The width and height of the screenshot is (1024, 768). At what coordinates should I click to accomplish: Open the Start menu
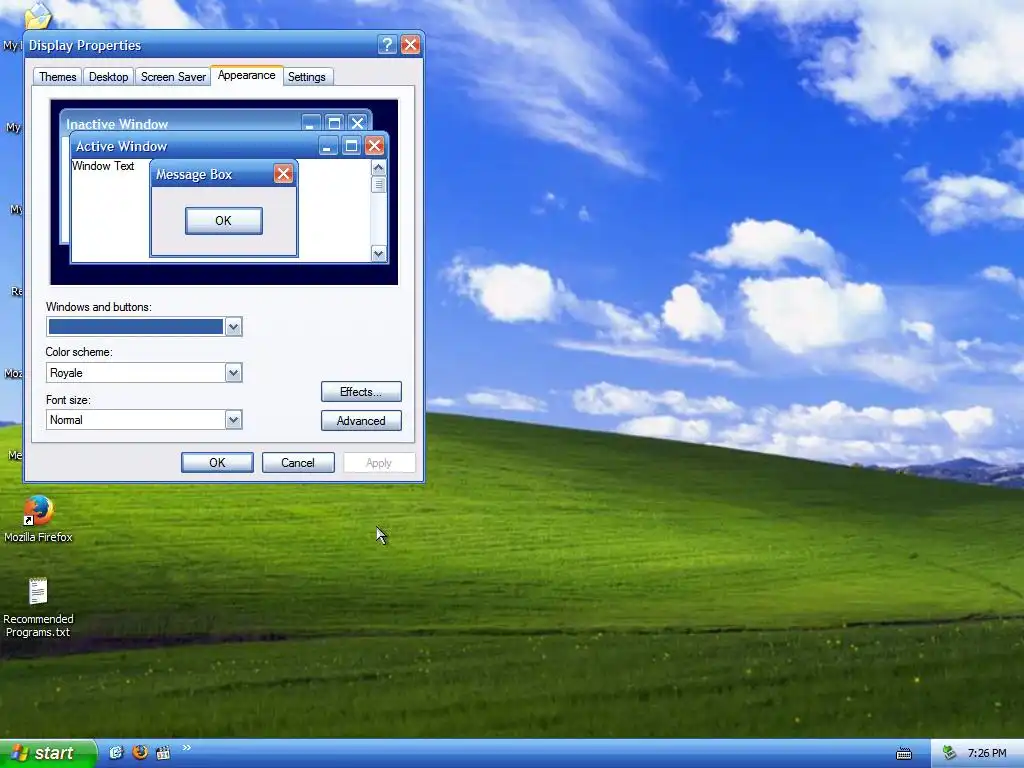[x=48, y=753]
